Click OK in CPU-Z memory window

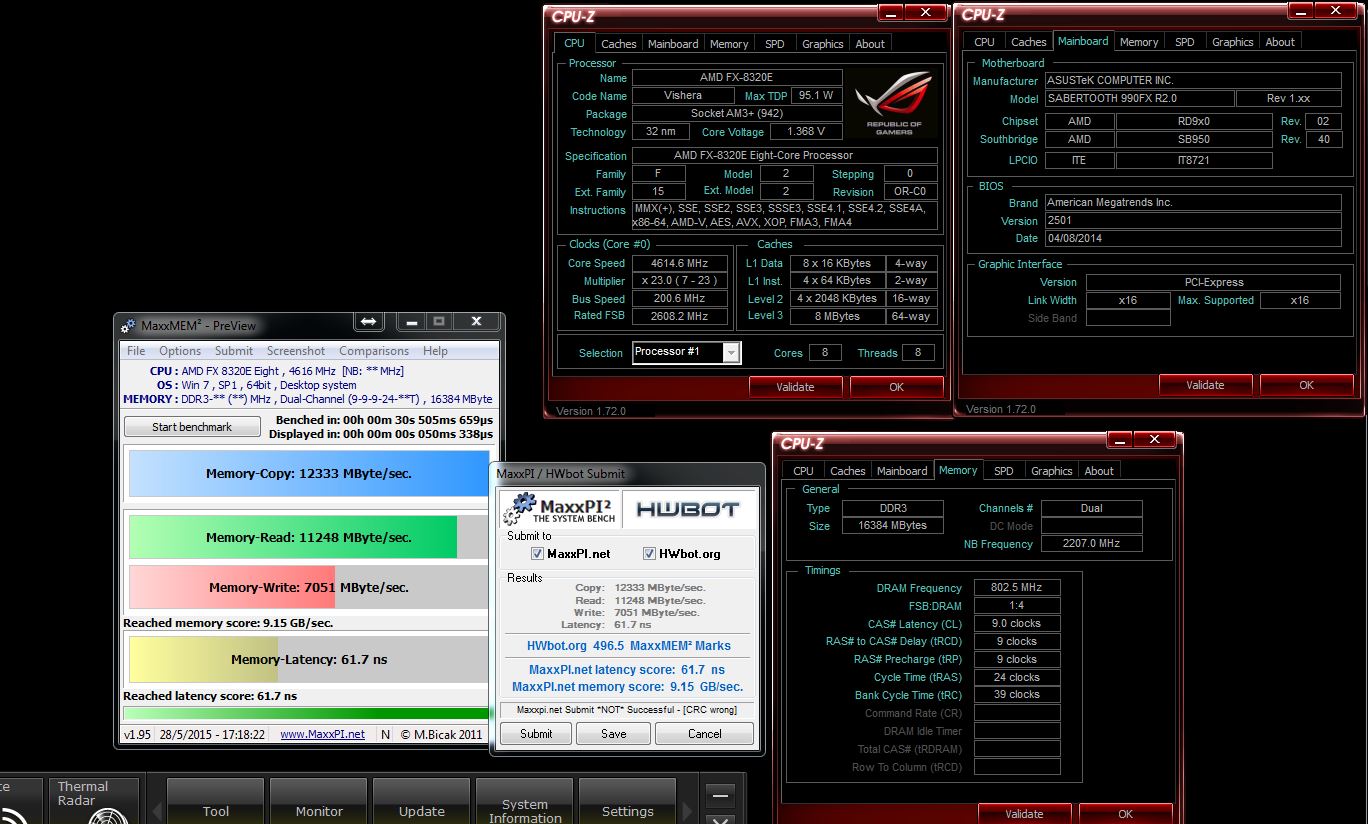(1125, 814)
